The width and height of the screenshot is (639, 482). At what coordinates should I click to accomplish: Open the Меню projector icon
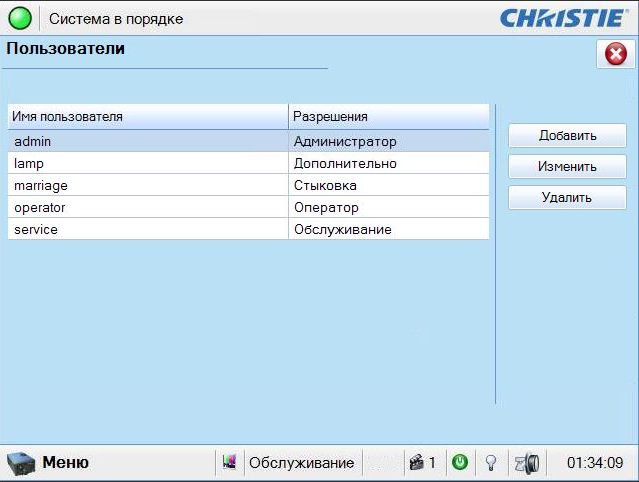pyautogui.click(x=20, y=463)
